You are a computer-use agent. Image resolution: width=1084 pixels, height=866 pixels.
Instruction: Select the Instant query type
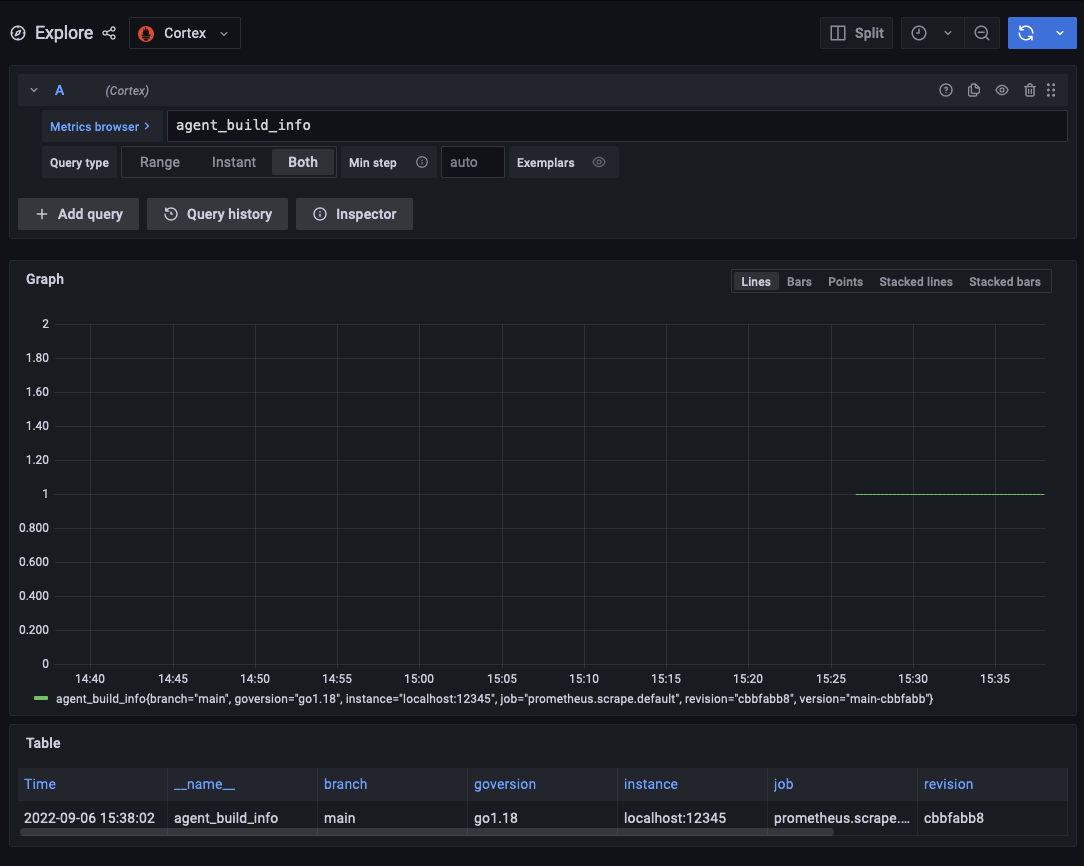pyautogui.click(x=233, y=161)
